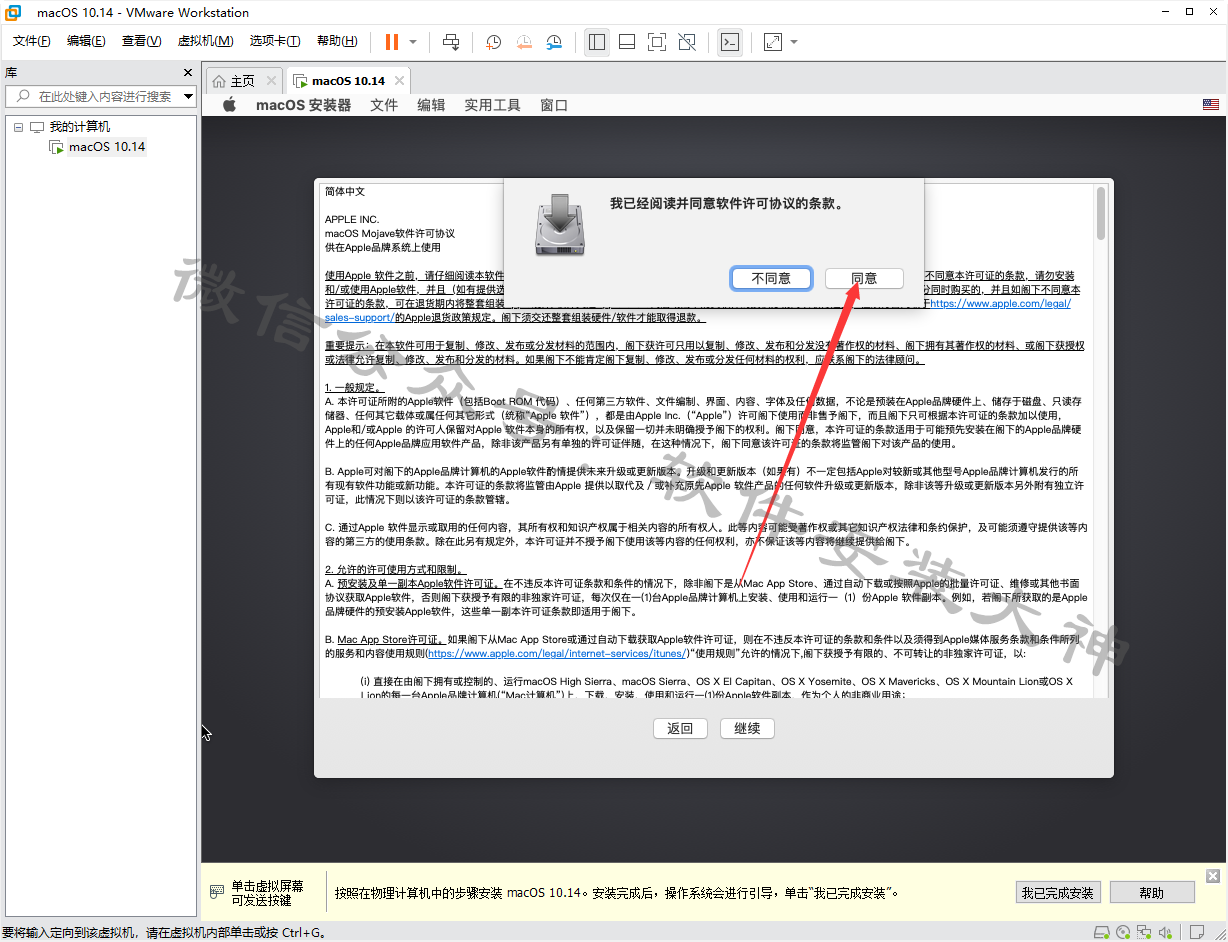The height and width of the screenshot is (942, 1228).
Task: Open the stretch display dropdown arrow
Action: 794,42
